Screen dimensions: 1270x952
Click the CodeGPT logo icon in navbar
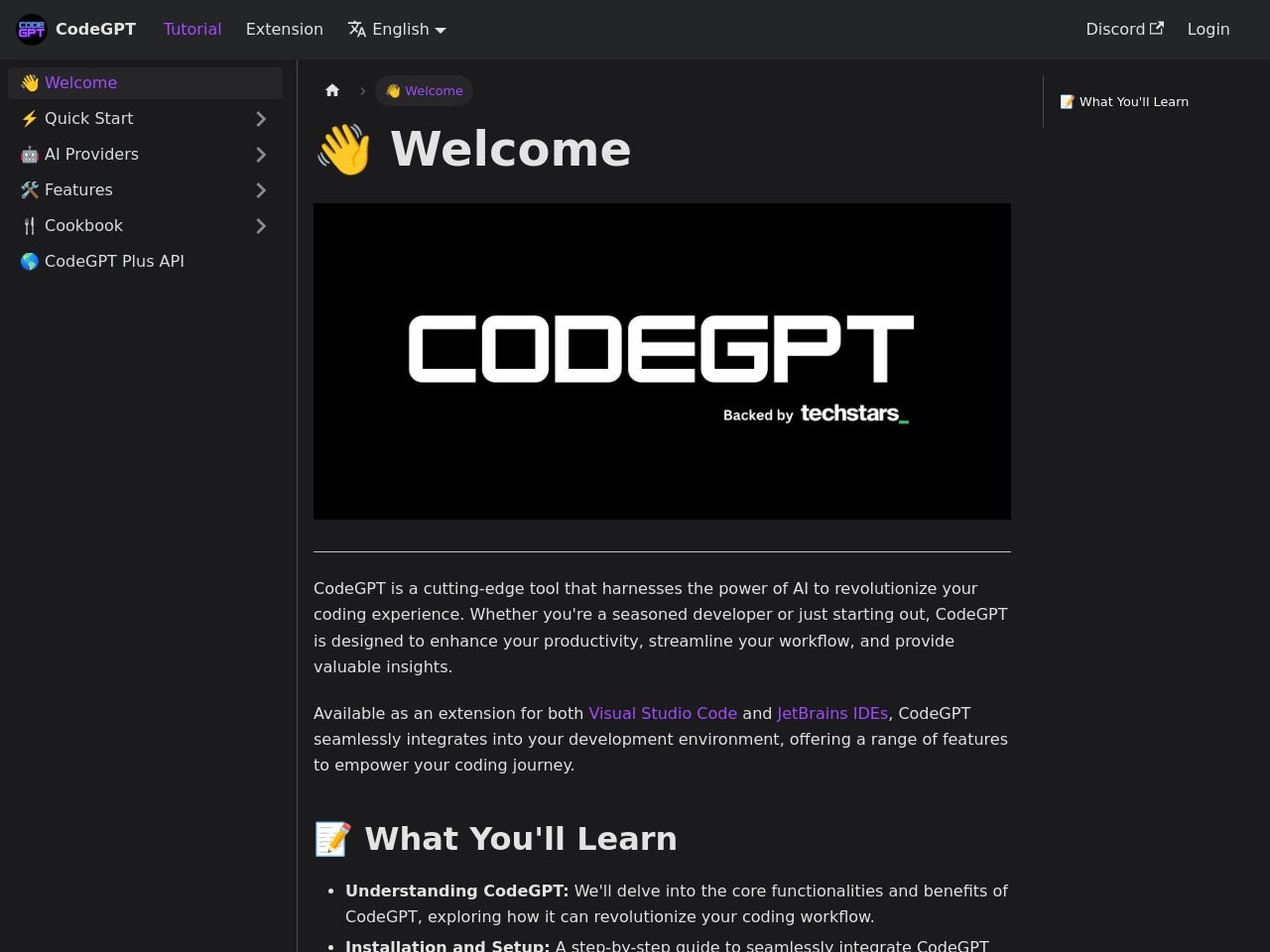pyautogui.click(x=32, y=30)
